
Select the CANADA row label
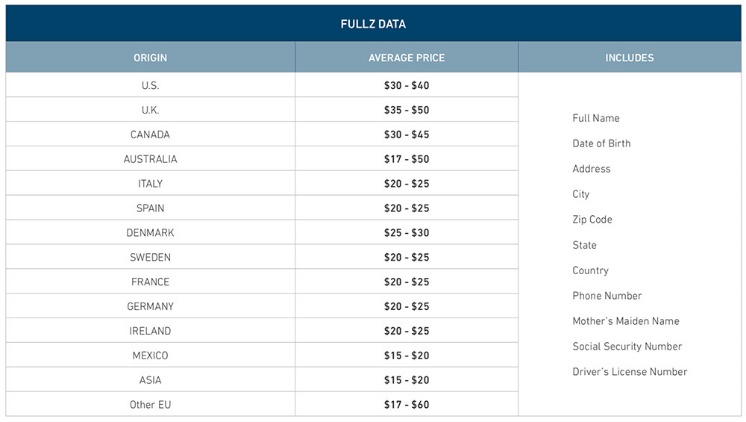coord(150,135)
